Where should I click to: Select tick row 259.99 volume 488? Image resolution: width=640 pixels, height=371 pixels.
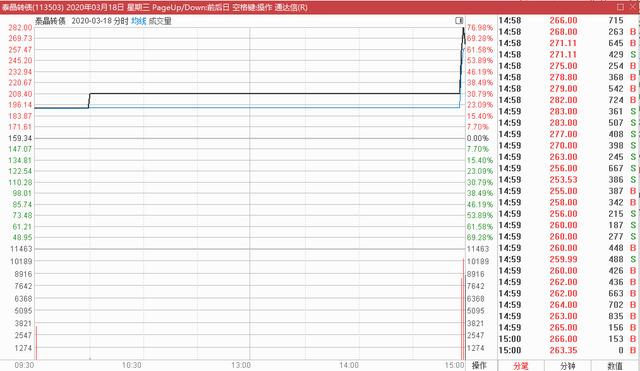pyautogui.click(x=568, y=260)
